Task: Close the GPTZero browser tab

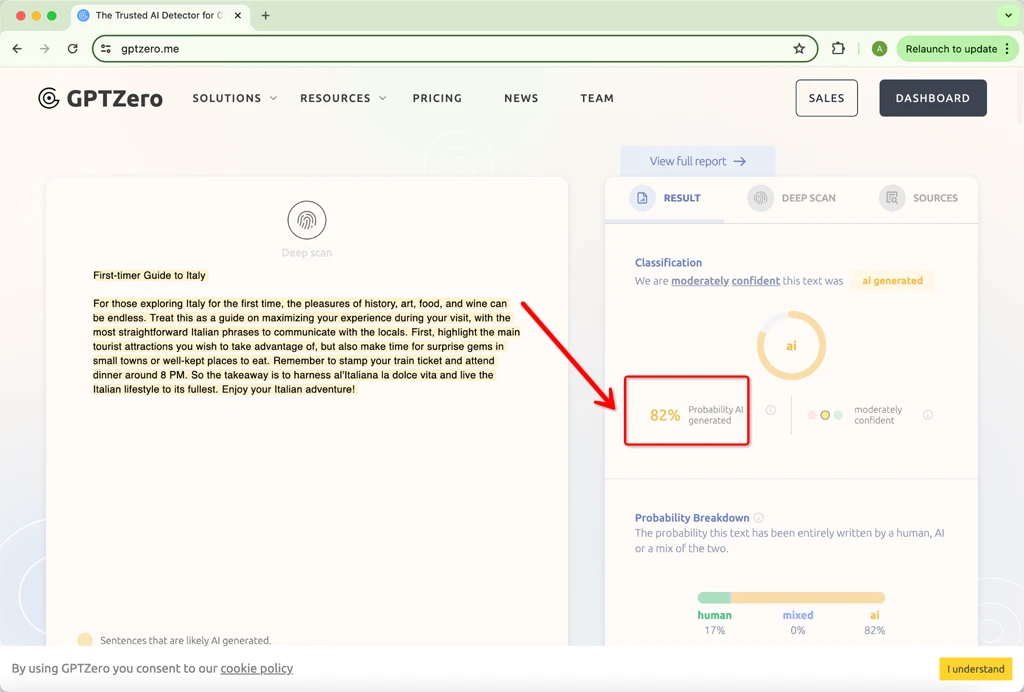Action: click(x=238, y=15)
